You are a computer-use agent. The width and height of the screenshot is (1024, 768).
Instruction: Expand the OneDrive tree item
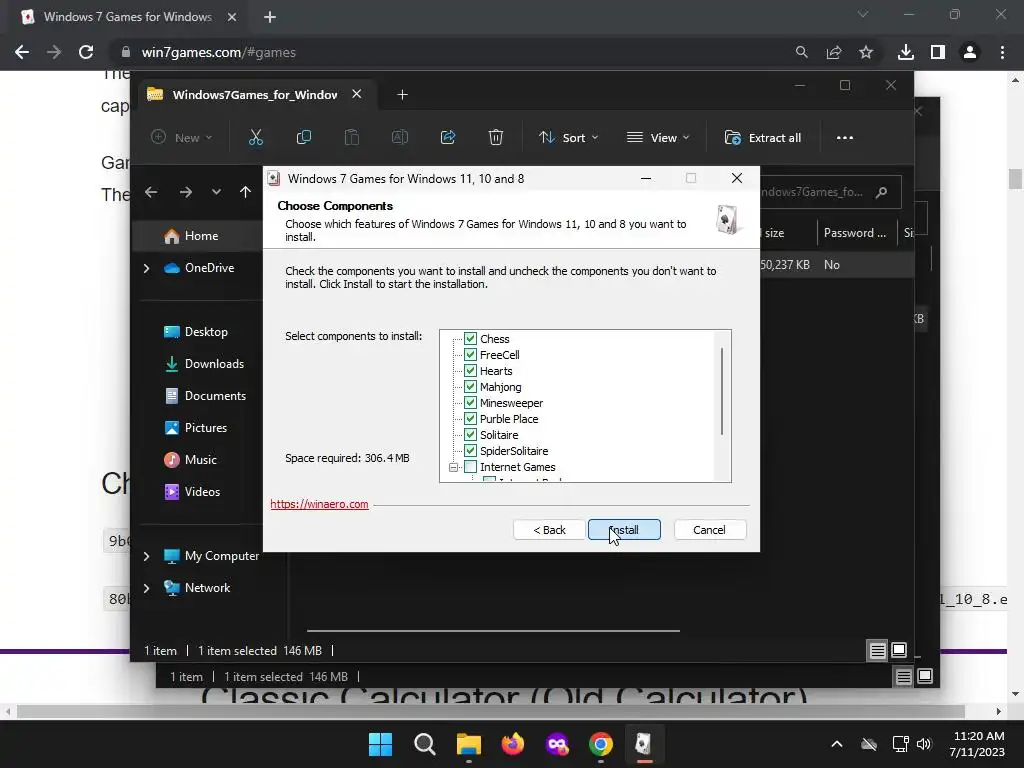click(x=146, y=268)
